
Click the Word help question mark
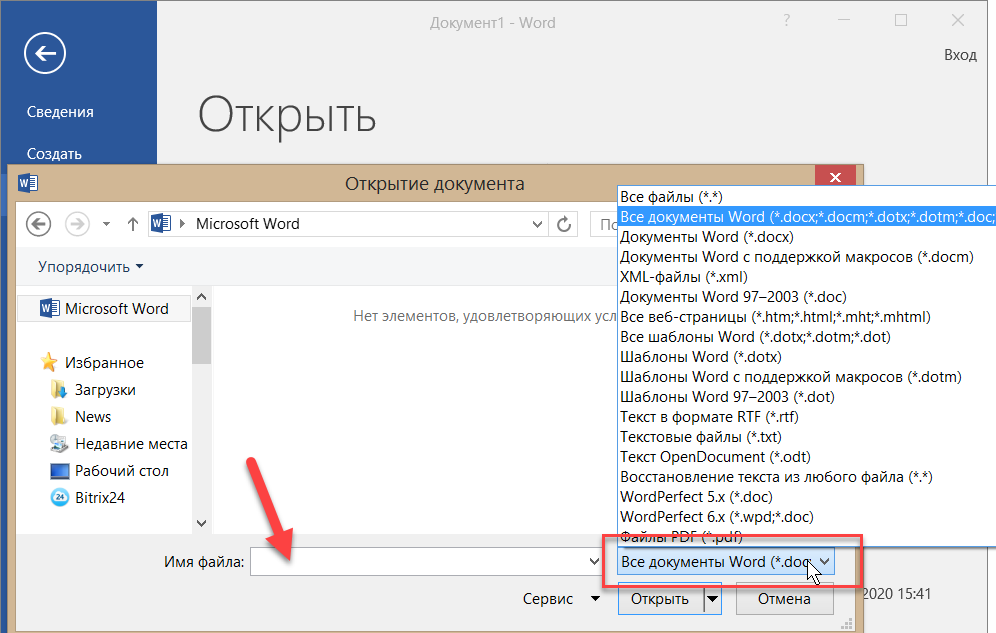point(787,21)
